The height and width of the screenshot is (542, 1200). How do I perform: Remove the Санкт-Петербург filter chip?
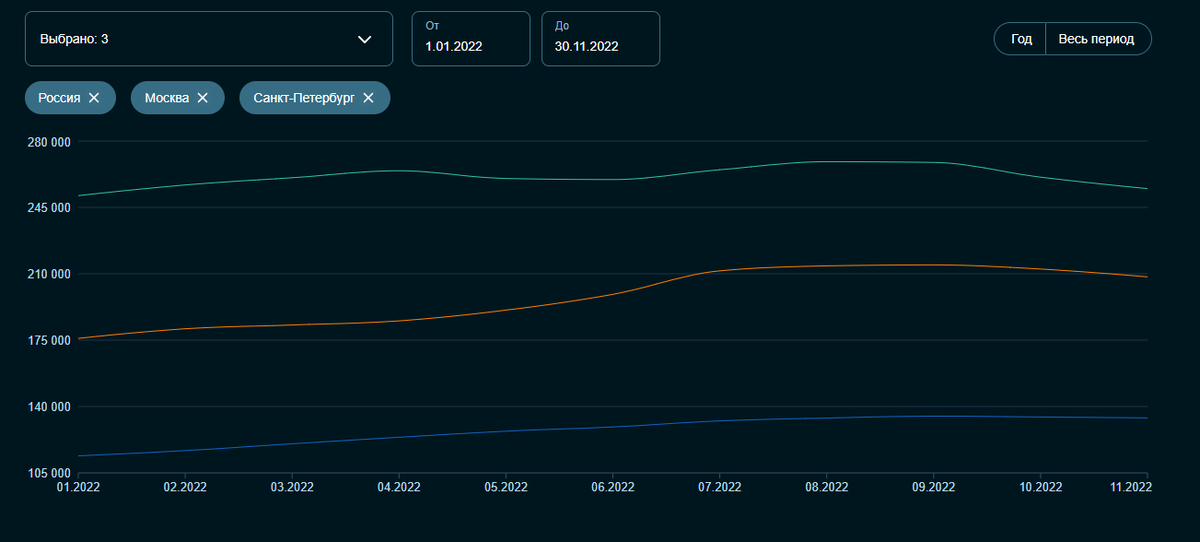click(x=368, y=98)
